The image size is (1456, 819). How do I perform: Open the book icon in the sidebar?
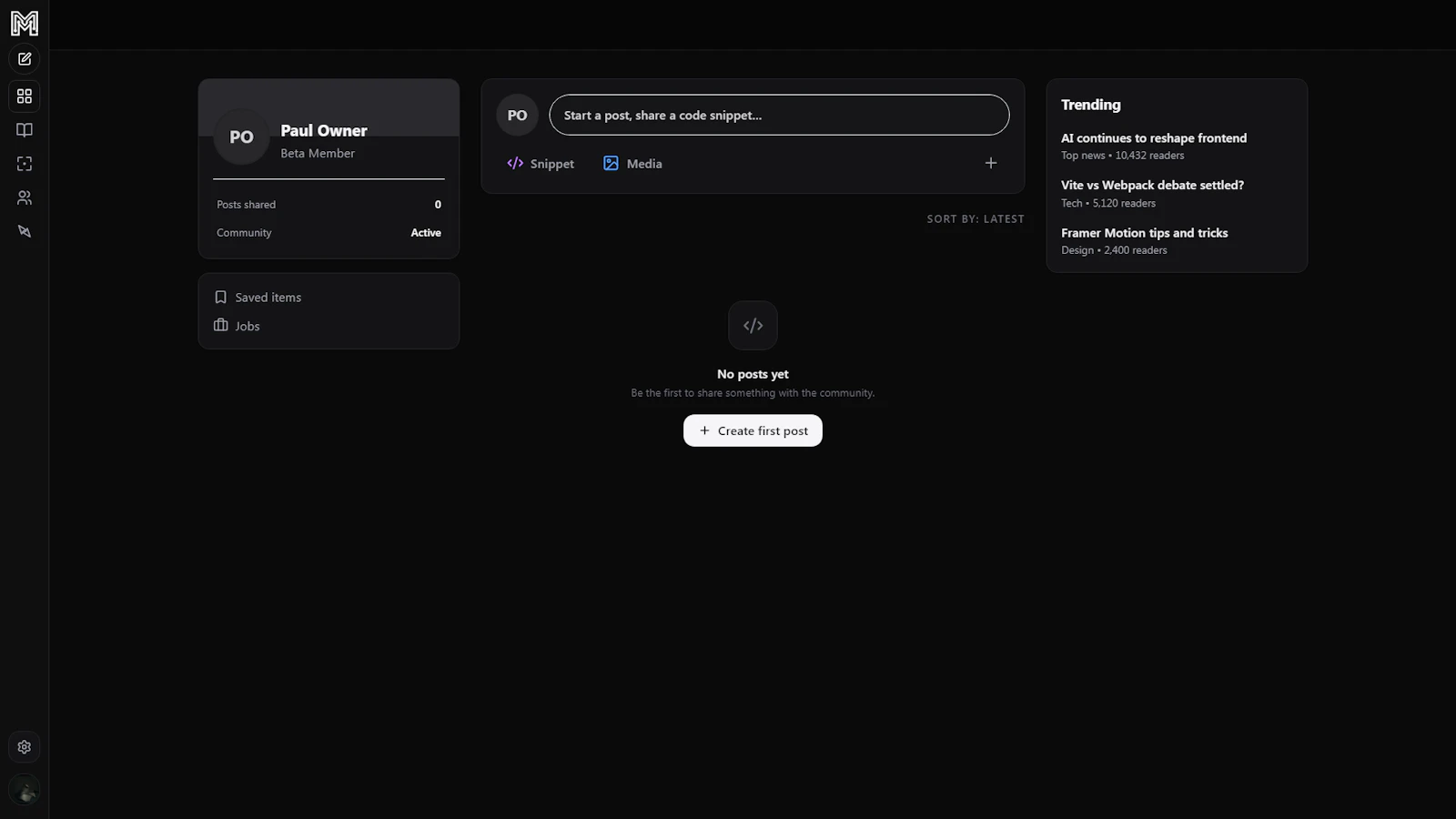(x=25, y=130)
